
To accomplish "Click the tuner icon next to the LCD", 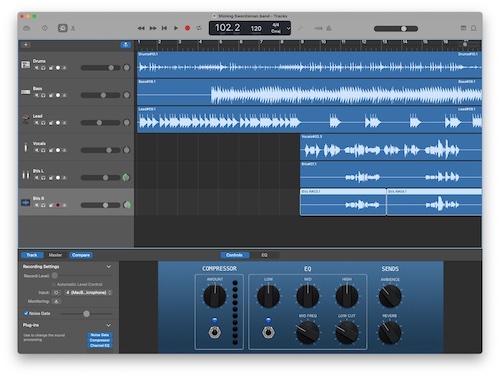I will [300, 28].
